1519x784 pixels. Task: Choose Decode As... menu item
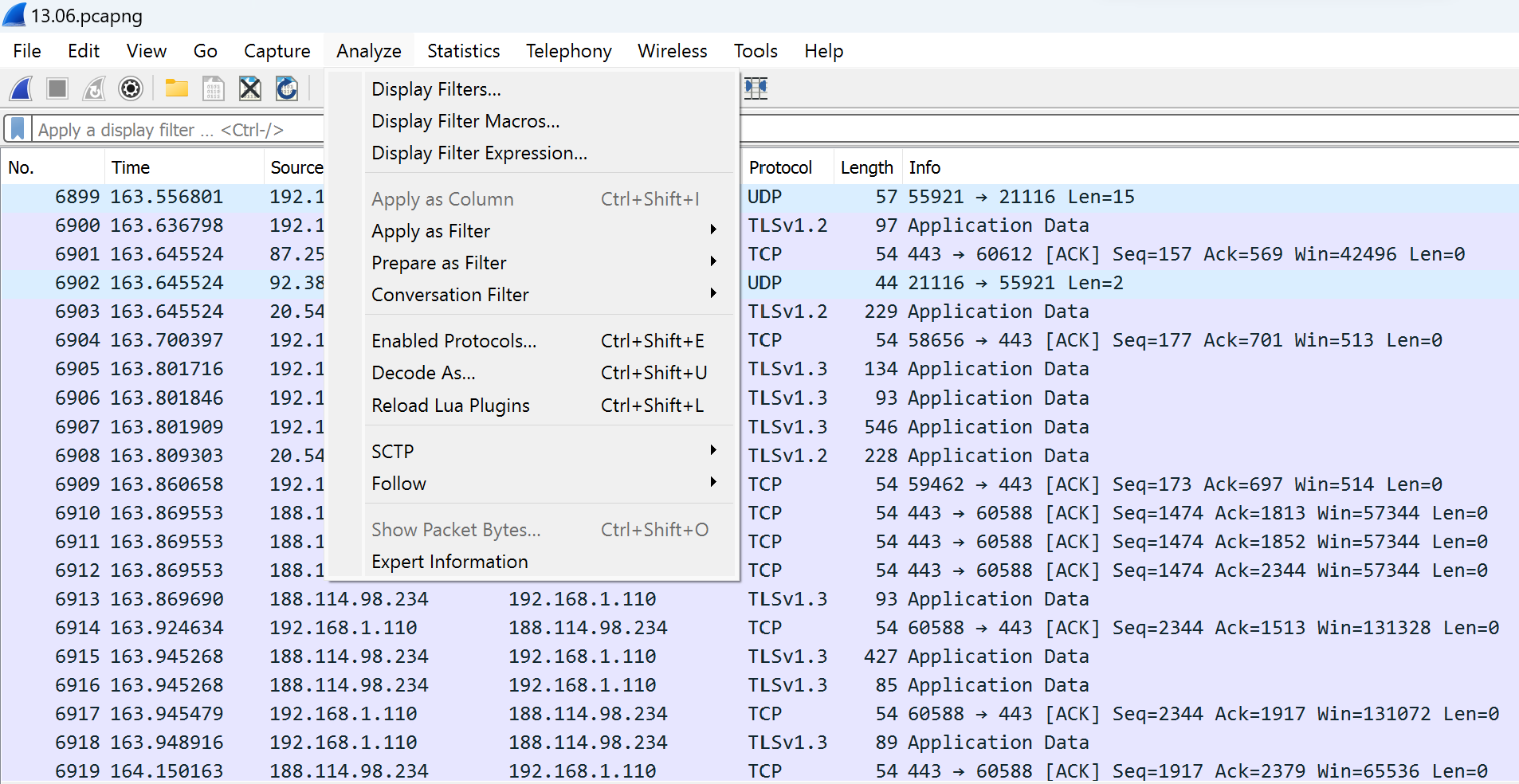(x=549, y=373)
